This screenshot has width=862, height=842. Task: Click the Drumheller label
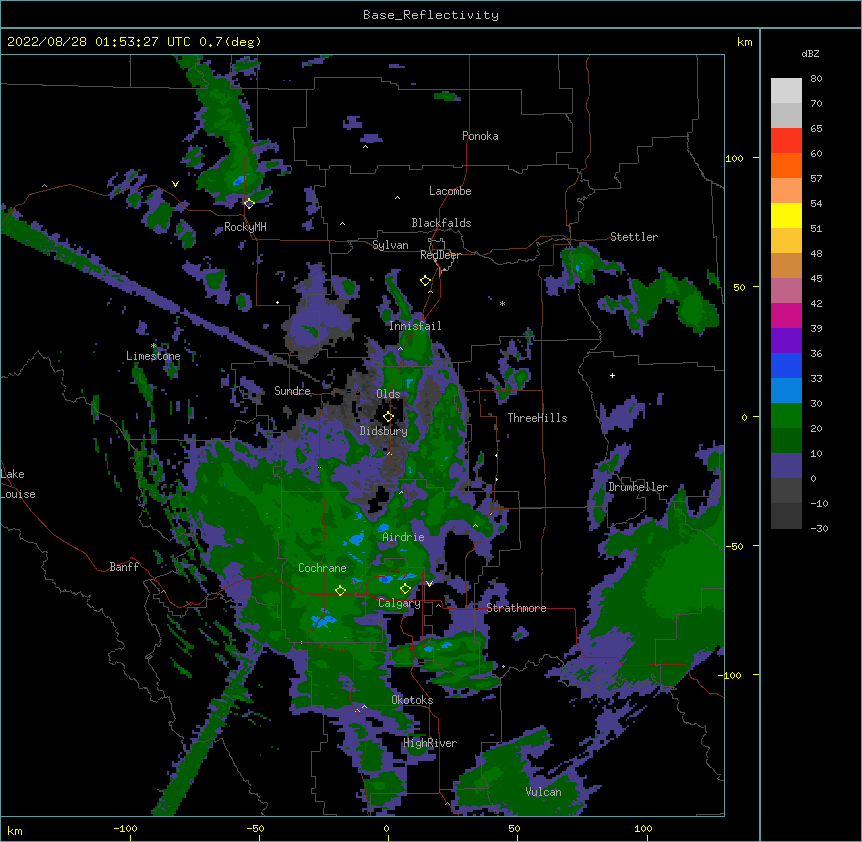638,487
